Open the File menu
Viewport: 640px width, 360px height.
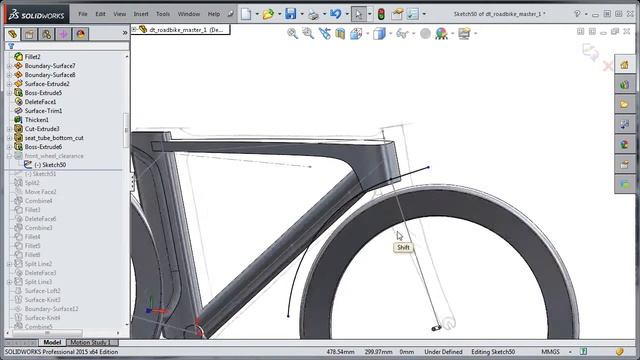coord(82,14)
